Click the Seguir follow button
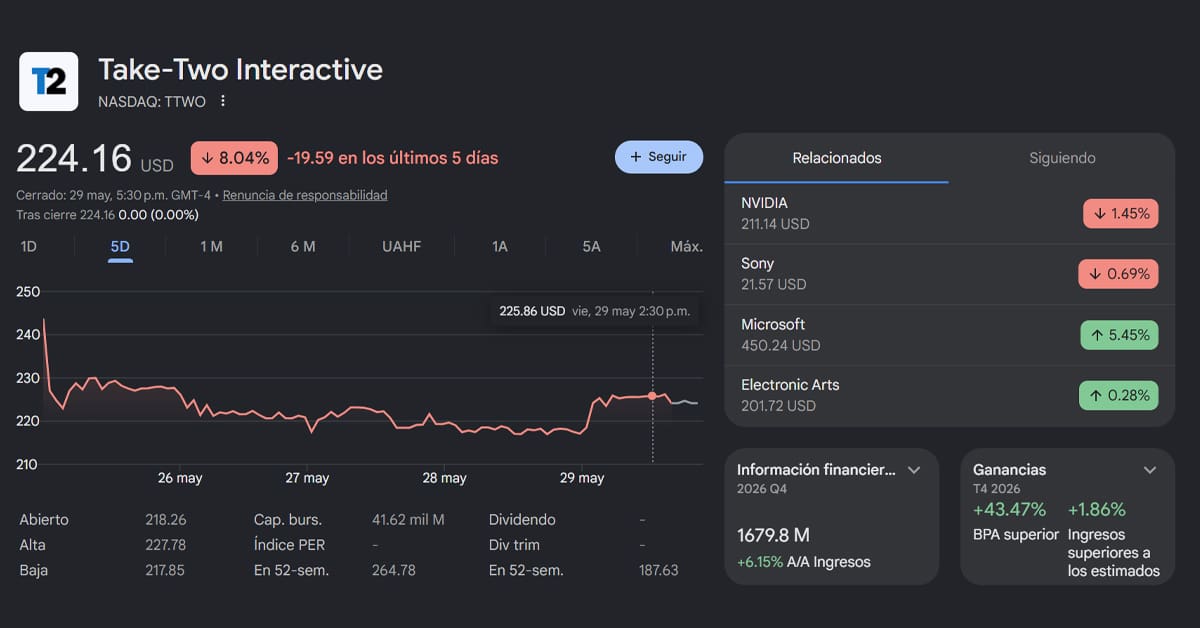 pos(659,157)
